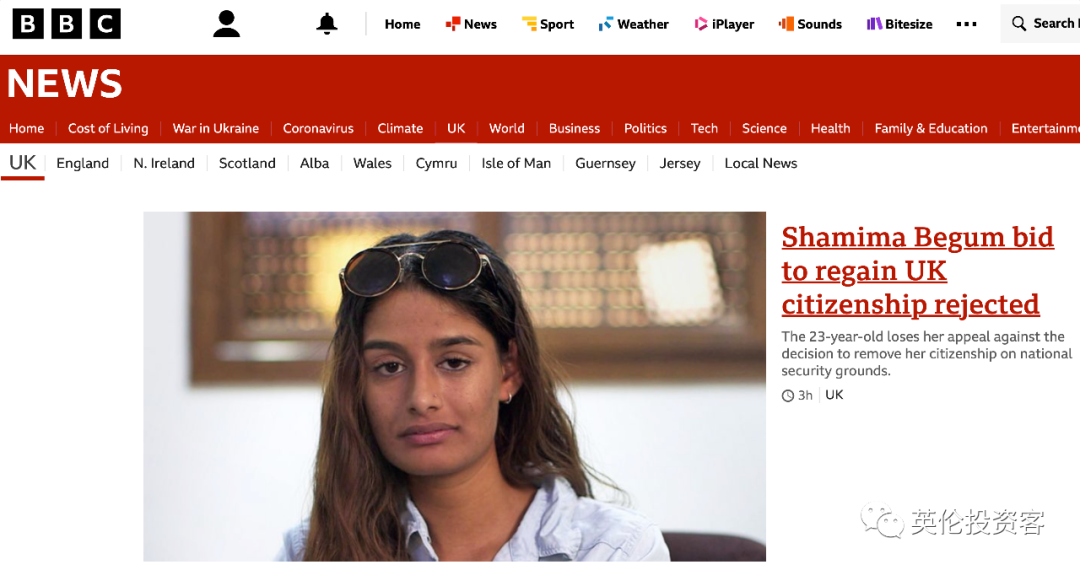Select the Cost of Living section
Screen dimensions: 1080x570
(x=108, y=128)
